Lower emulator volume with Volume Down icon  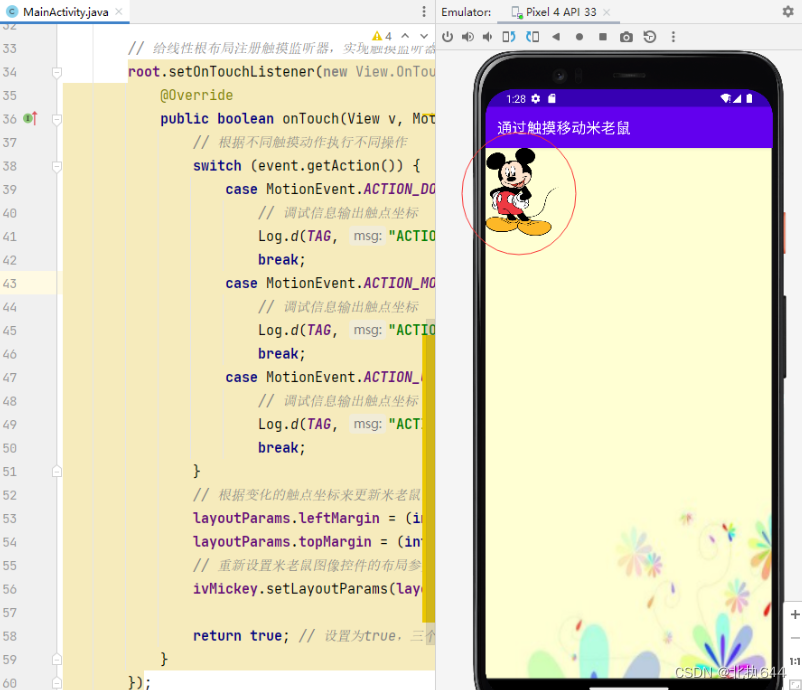pos(487,37)
